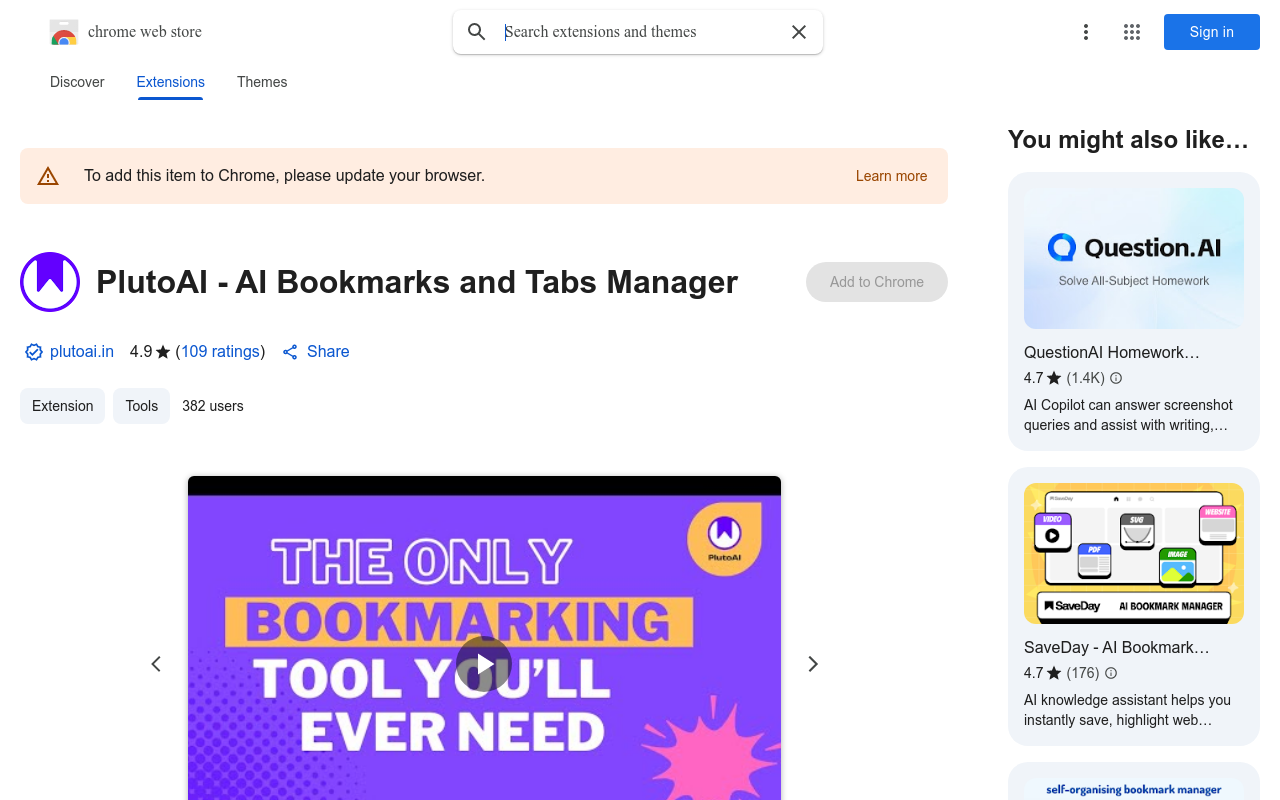This screenshot has height=800, width=1280.
Task: Select the Tools category chip
Action: pos(142,406)
